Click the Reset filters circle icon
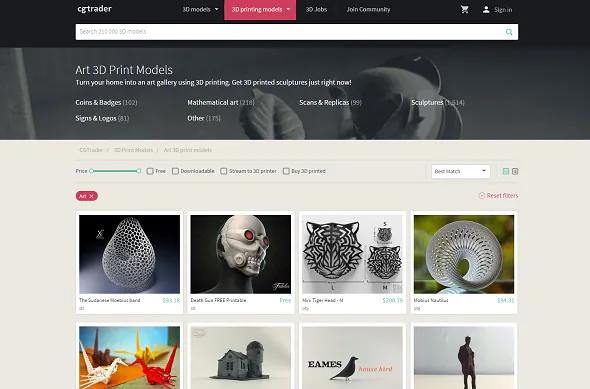 click(x=482, y=196)
